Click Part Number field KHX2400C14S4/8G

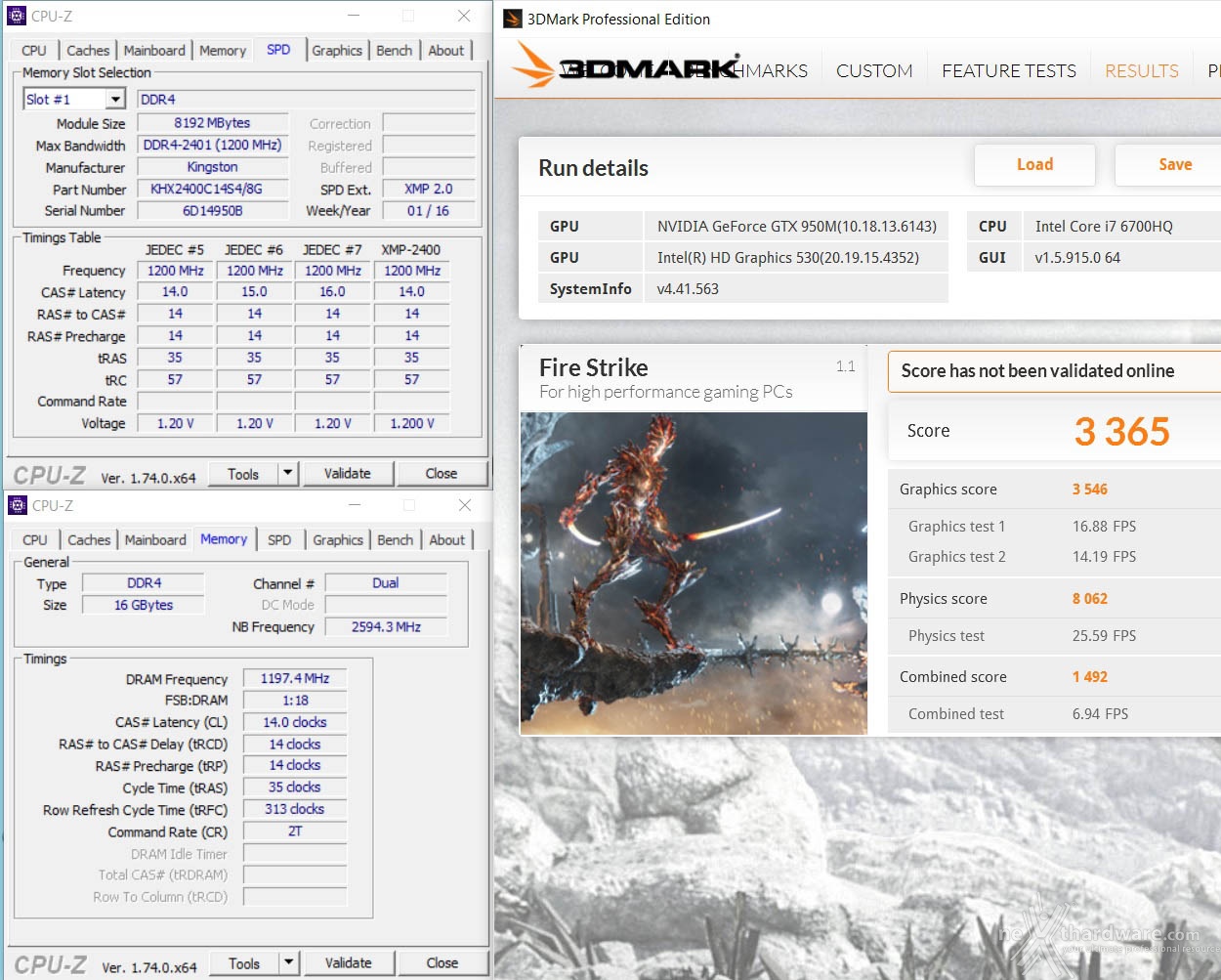[x=213, y=189]
